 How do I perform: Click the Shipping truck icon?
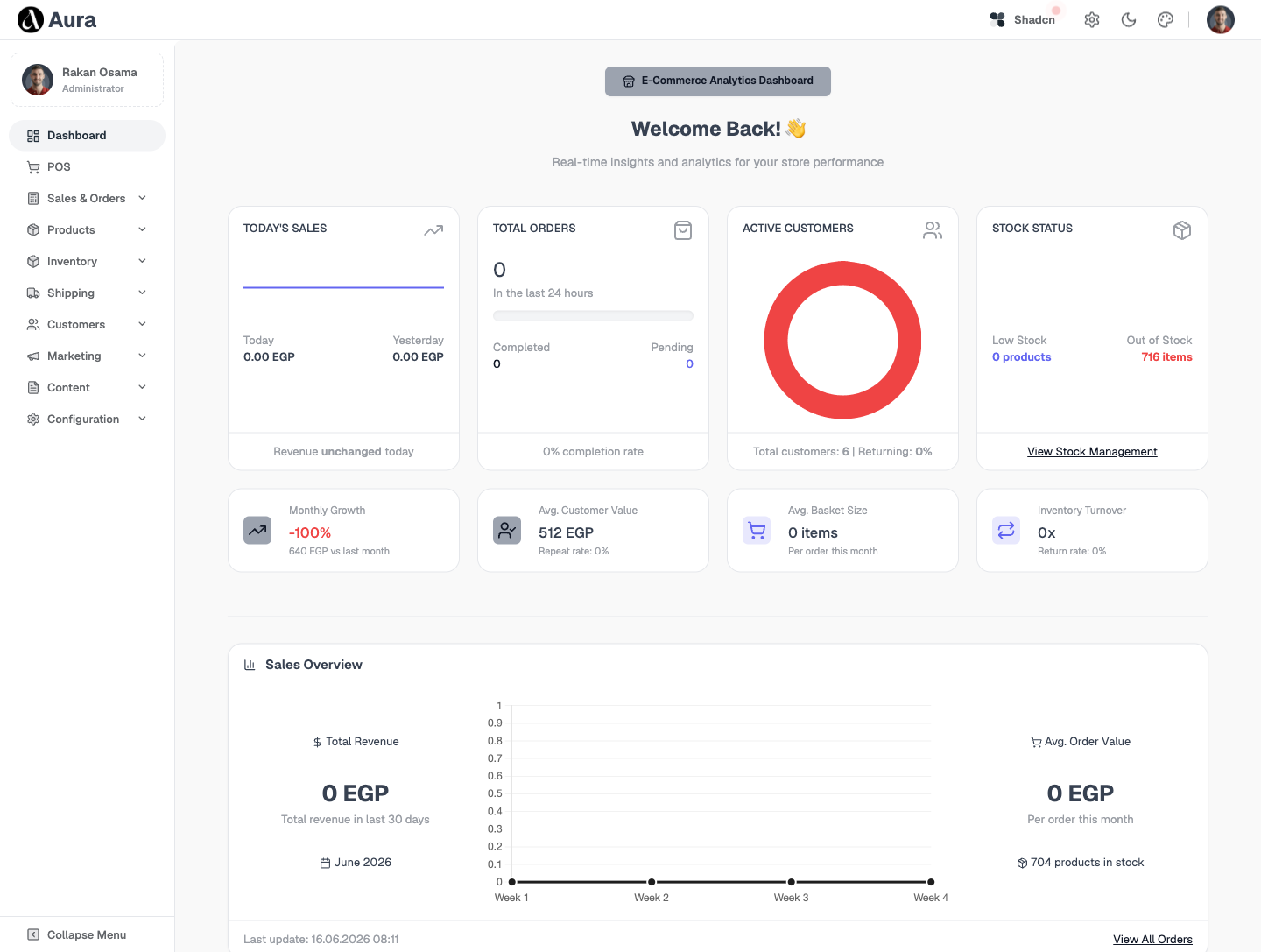click(33, 293)
